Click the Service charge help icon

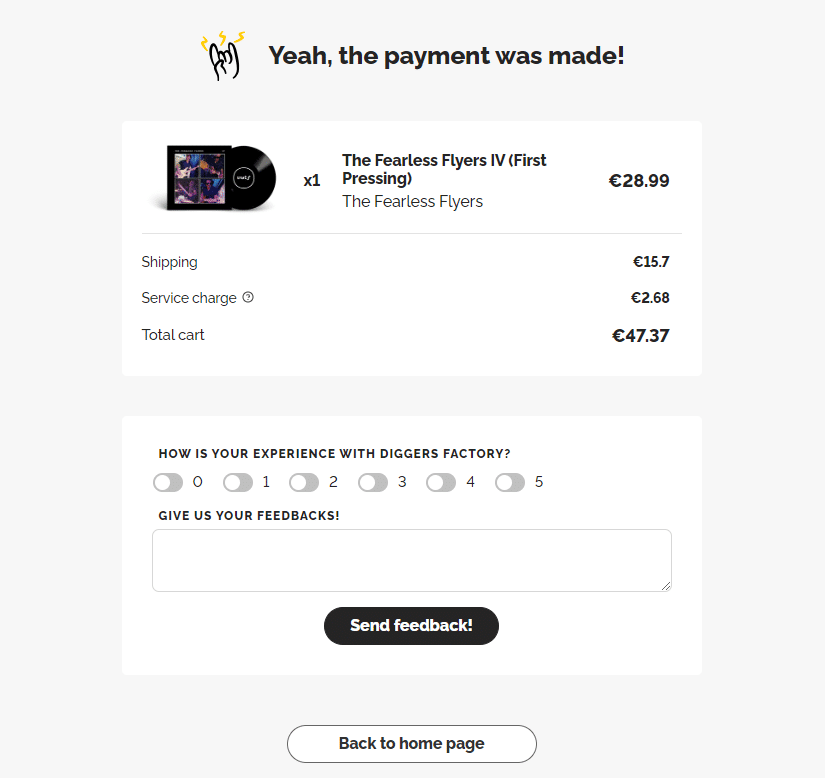click(x=248, y=297)
